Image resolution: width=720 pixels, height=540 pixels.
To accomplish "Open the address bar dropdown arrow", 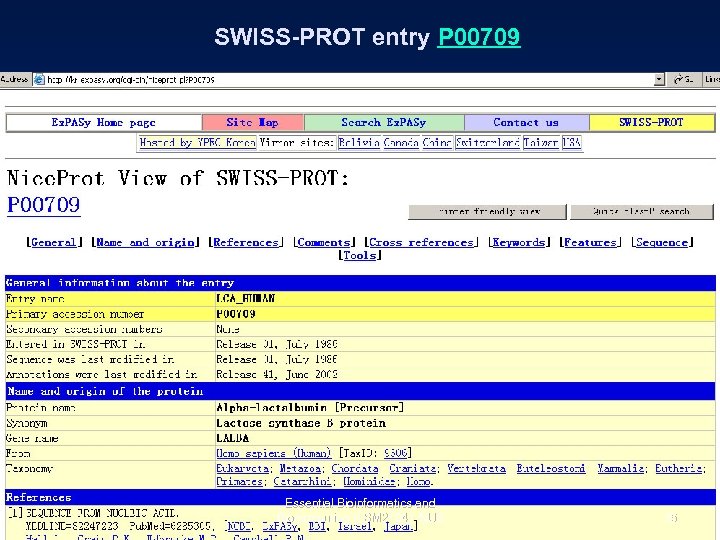I will click(659, 79).
